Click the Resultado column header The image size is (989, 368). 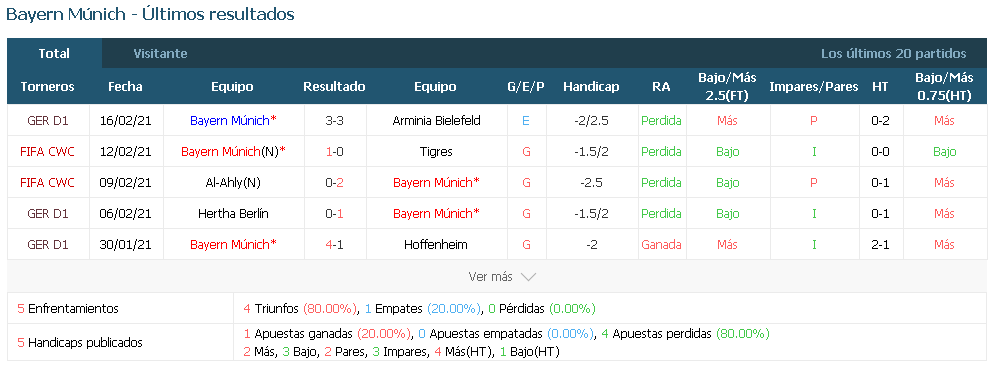334,86
